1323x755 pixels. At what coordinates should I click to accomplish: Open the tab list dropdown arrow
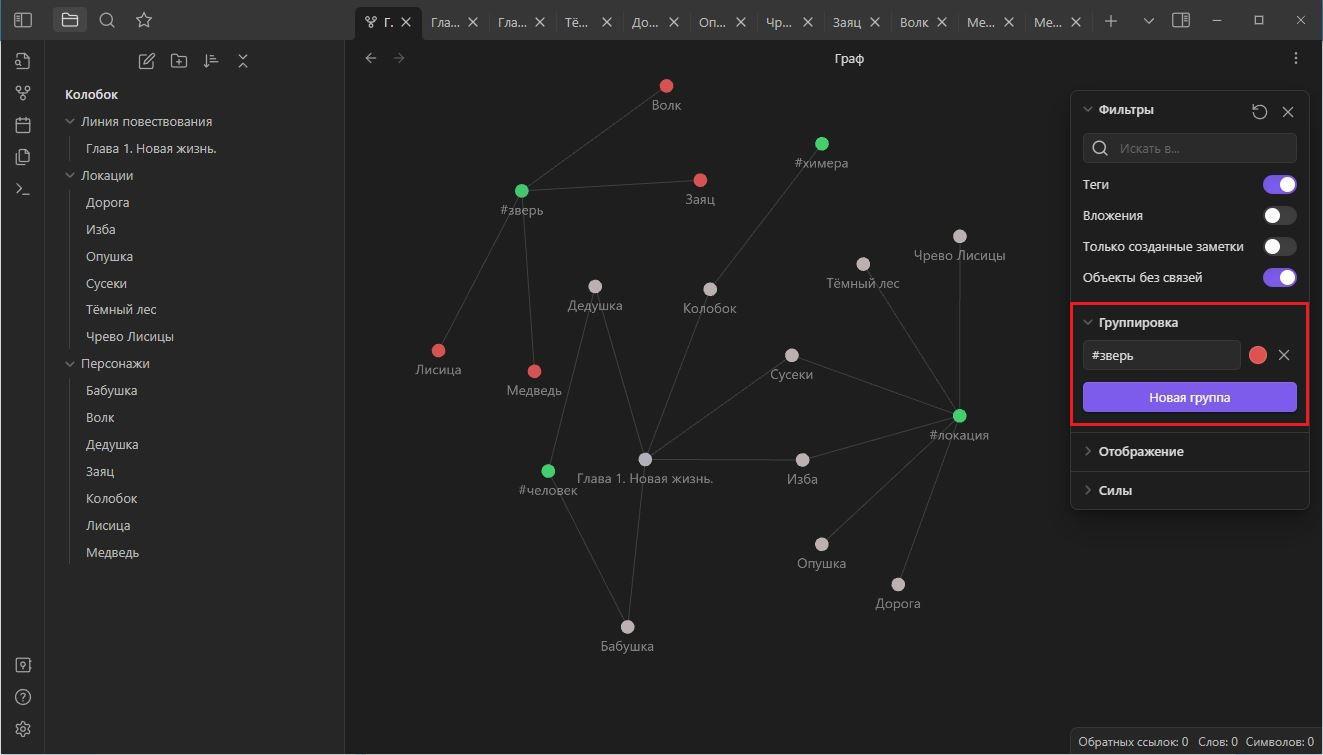tap(1148, 21)
